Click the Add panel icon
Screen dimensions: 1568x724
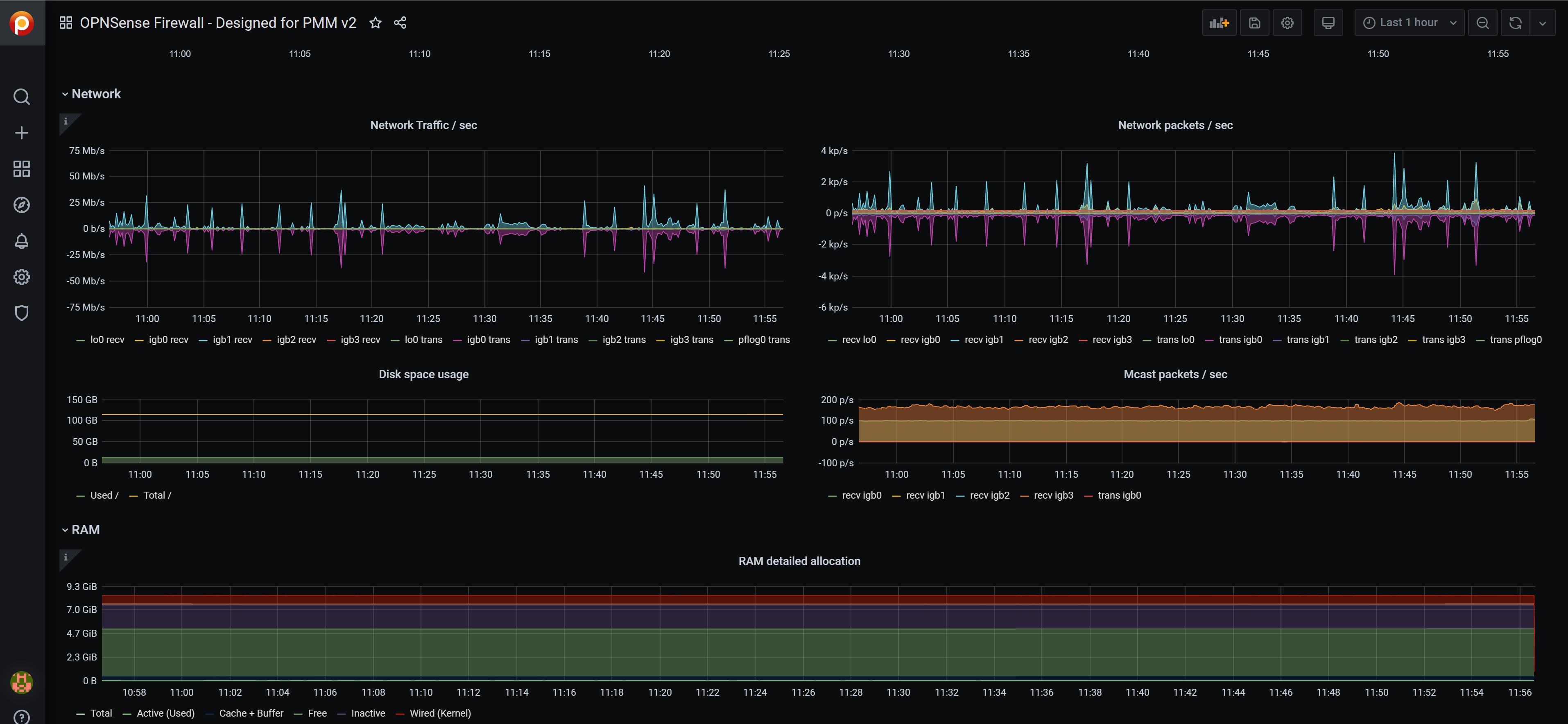coord(1219,23)
